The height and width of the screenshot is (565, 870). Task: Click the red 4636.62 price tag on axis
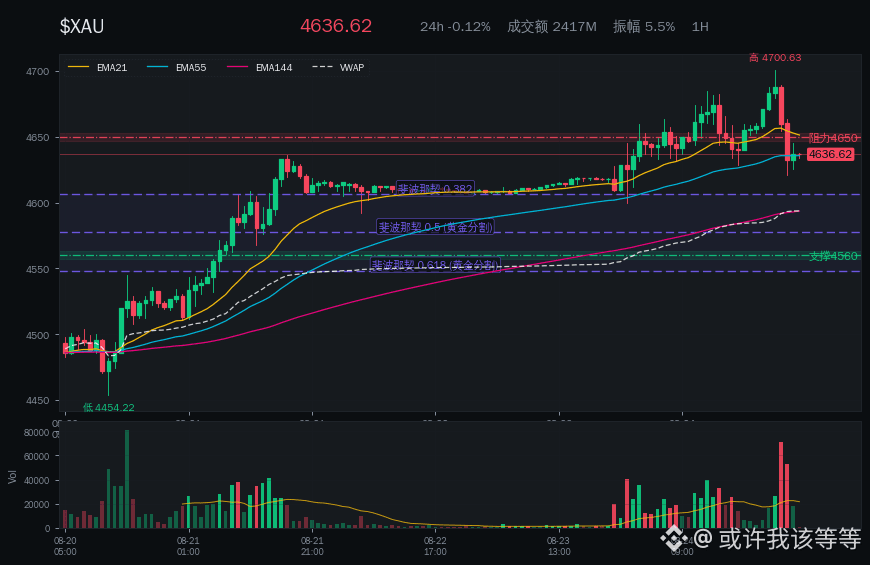click(x=829, y=154)
